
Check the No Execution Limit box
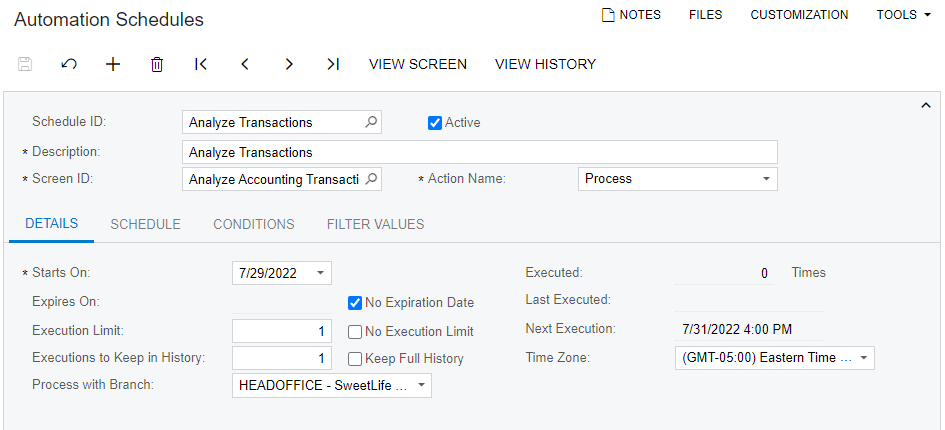coord(355,331)
